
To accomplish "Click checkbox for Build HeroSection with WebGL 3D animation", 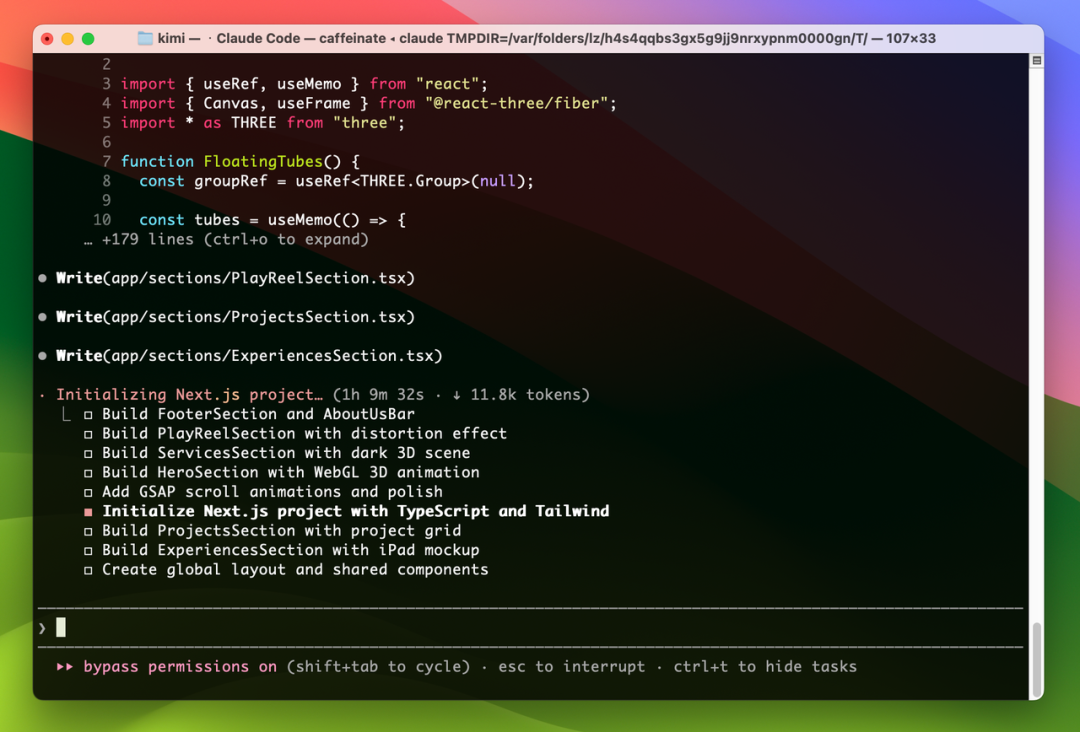I will pyautogui.click(x=88, y=473).
